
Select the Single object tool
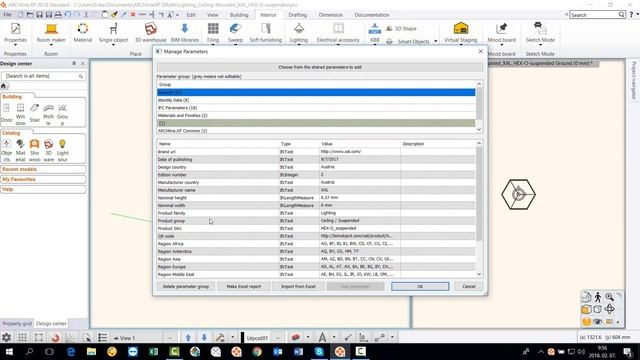point(113,33)
